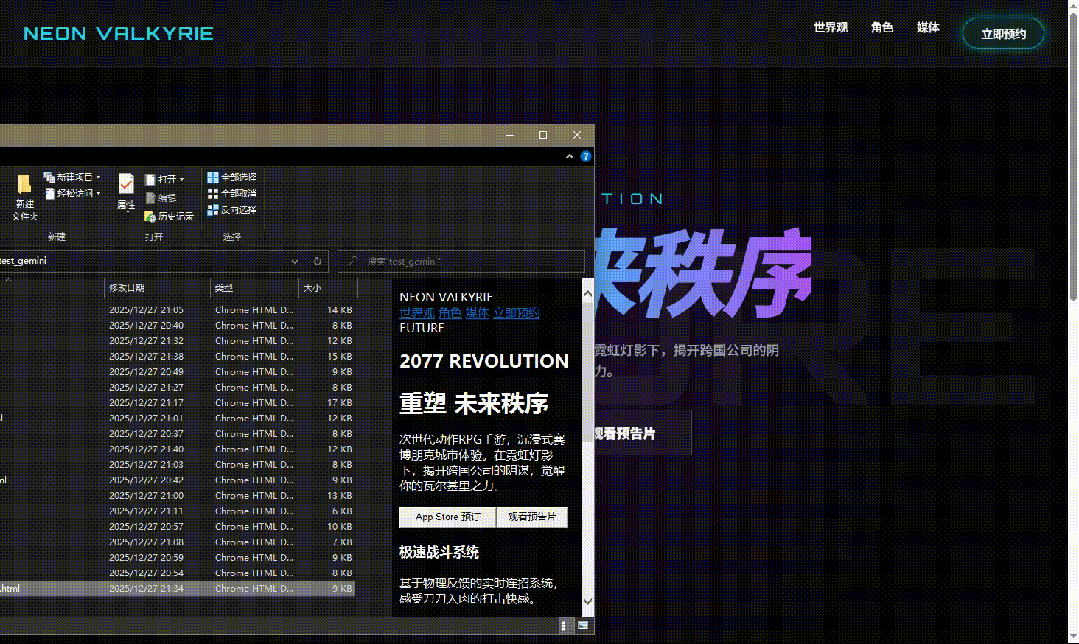The height and width of the screenshot is (644, 1079).
Task: Click the preview pane scrollbar down arrow
Action: pyautogui.click(x=588, y=601)
